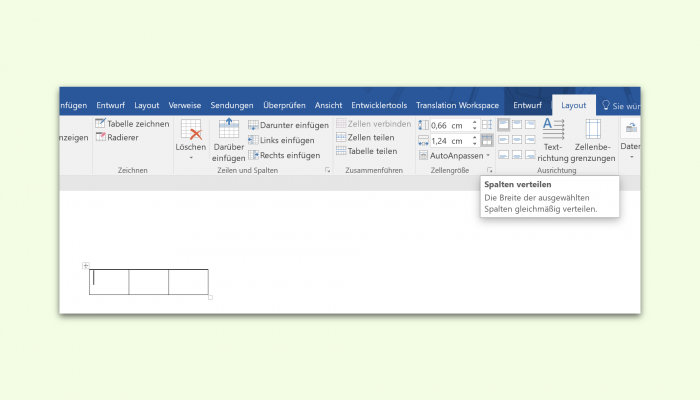The width and height of the screenshot is (700, 400).
Task: Click Zellen teilen to split cells
Action: [365, 137]
